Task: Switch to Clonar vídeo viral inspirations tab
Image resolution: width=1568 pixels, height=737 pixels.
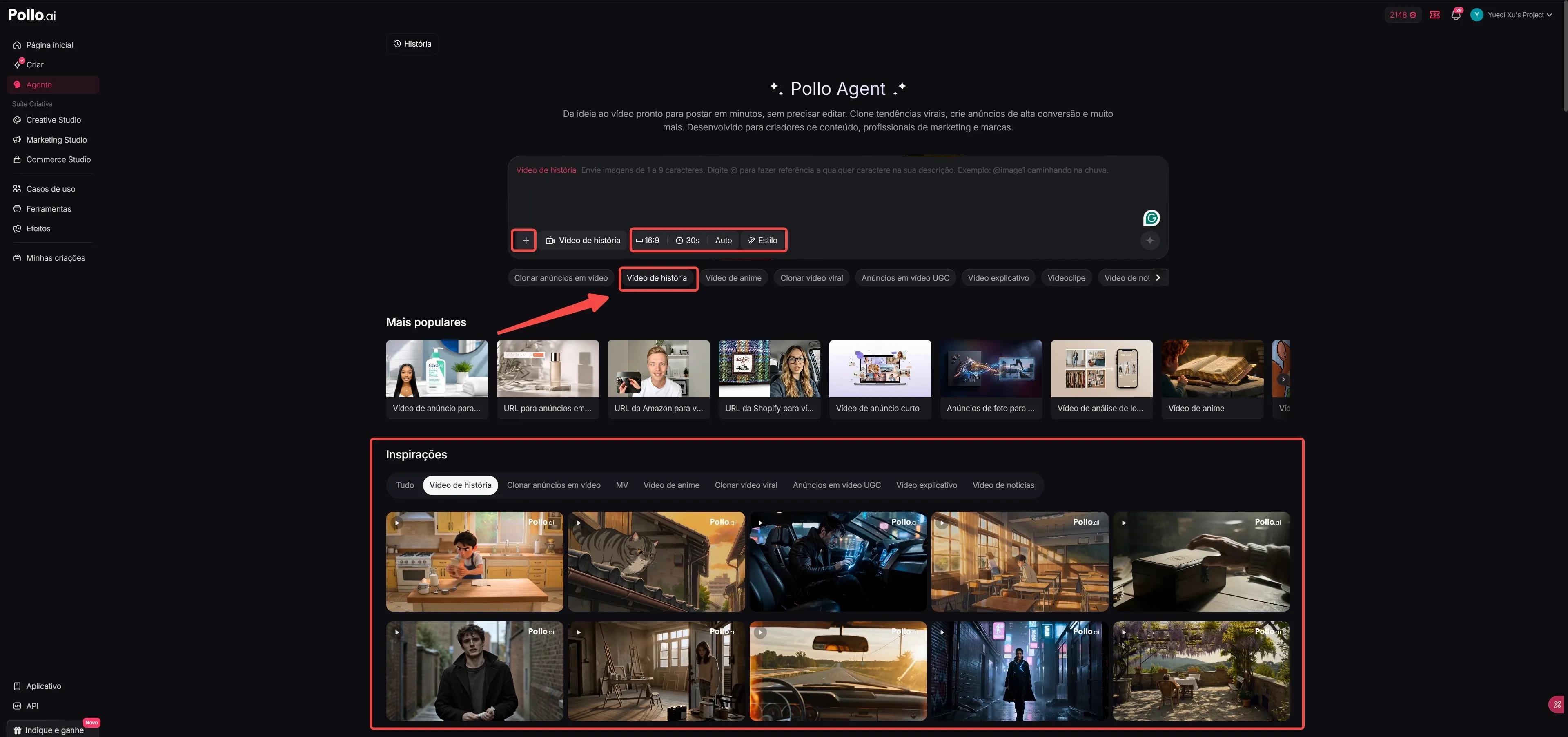Action: click(746, 485)
